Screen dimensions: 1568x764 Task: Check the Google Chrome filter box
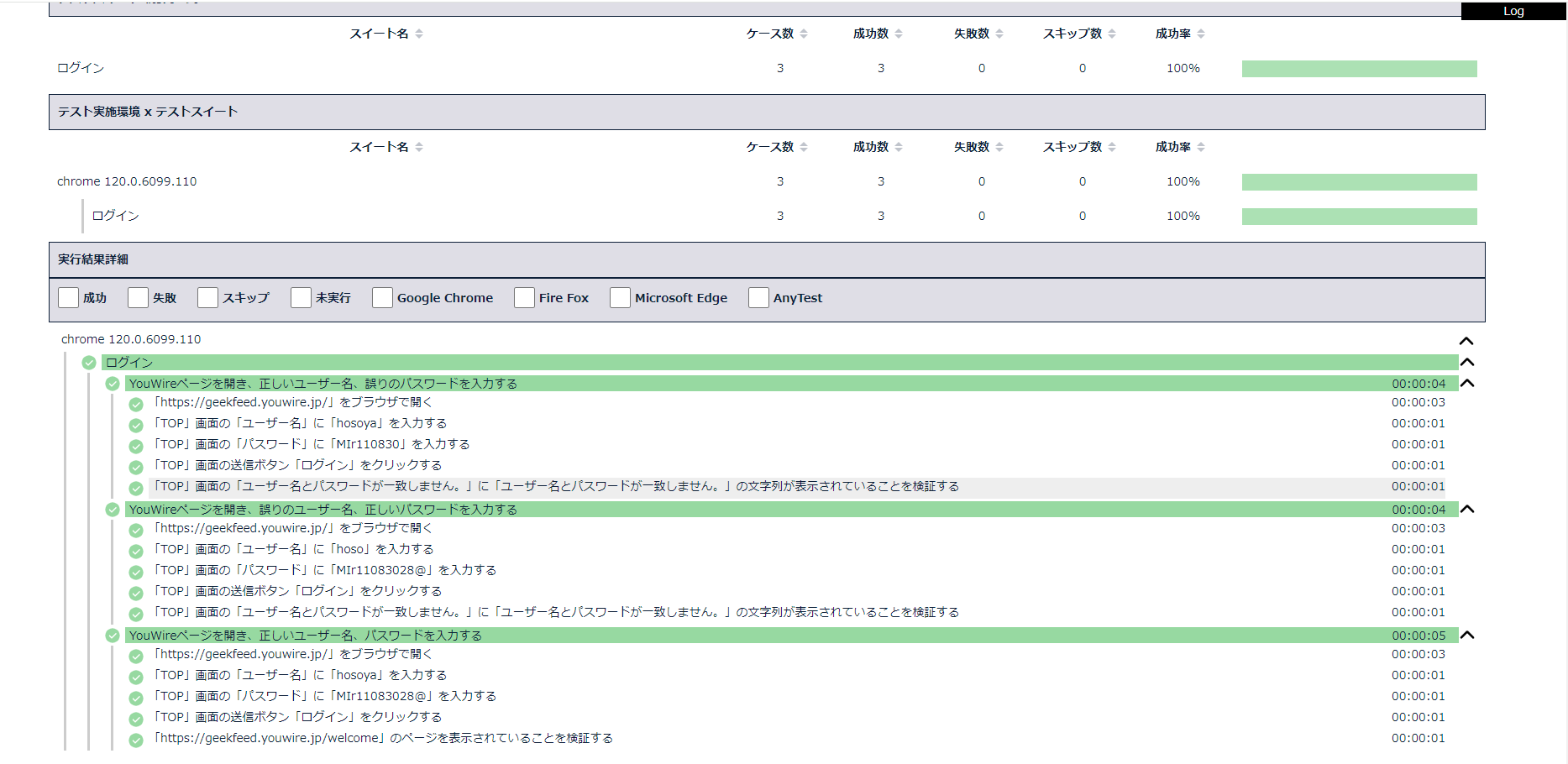pyautogui.click(x=383, y=298)
